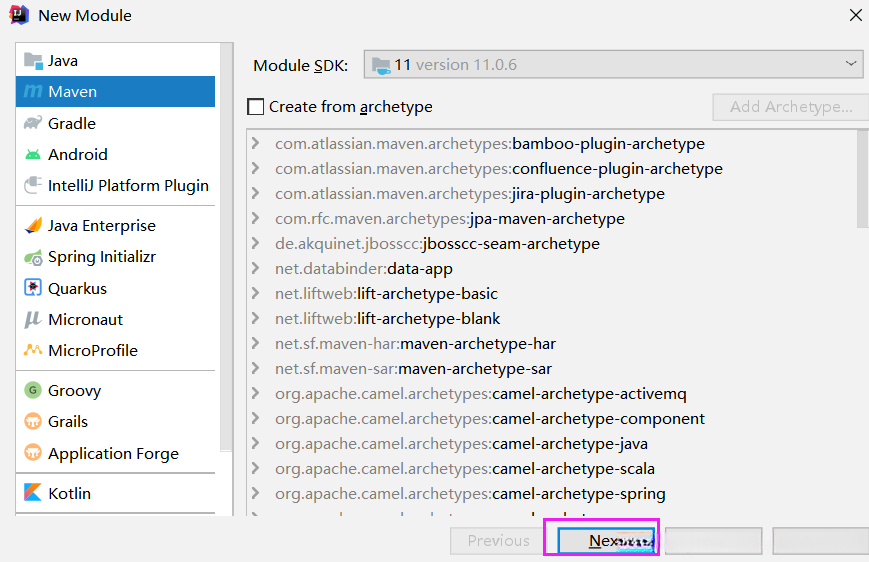Click the Application Forge icon
Image resolution: width=869 pixels, height=562 pixels.
coord(33,453)
